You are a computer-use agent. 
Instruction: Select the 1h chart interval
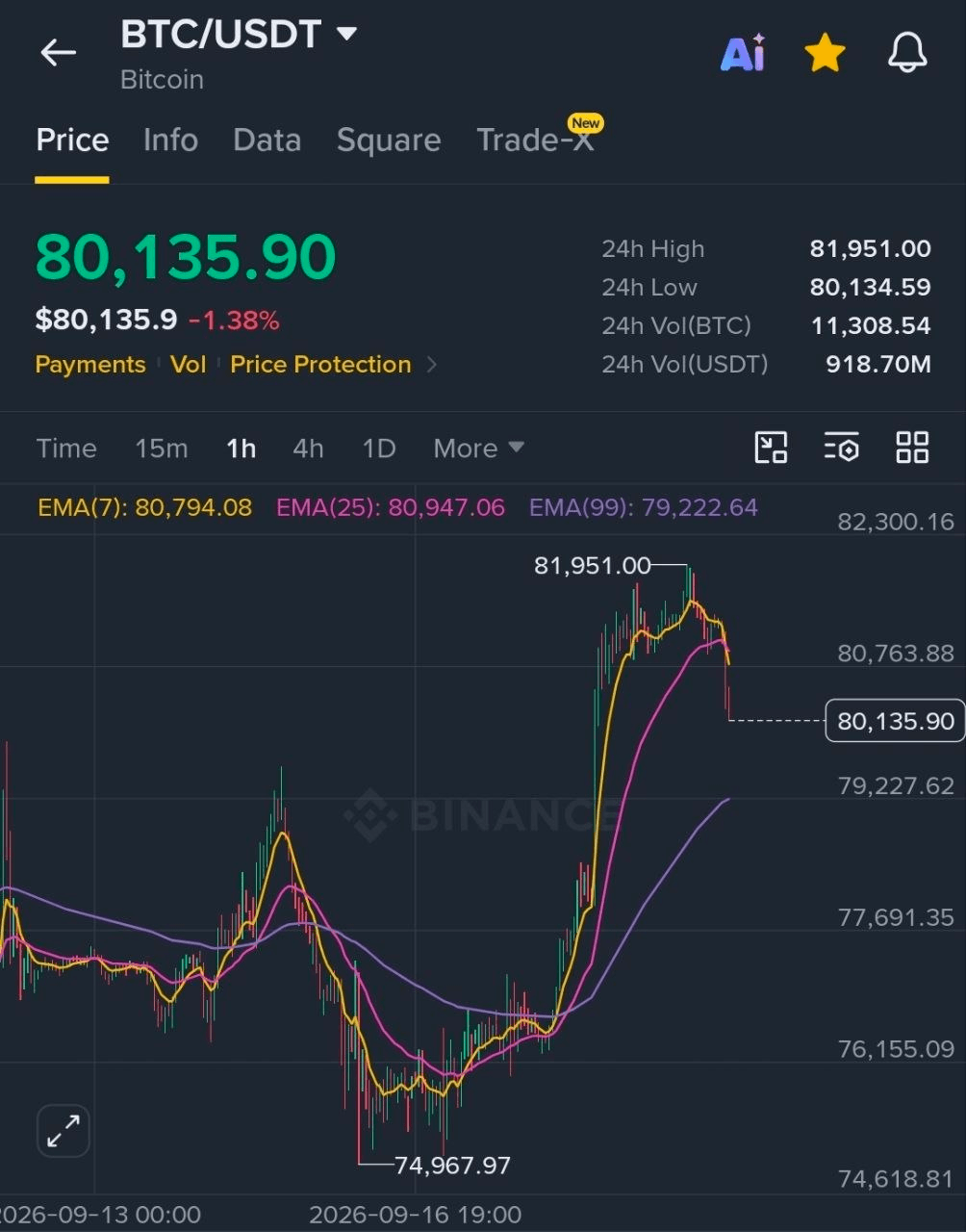(x=241, y=449)
